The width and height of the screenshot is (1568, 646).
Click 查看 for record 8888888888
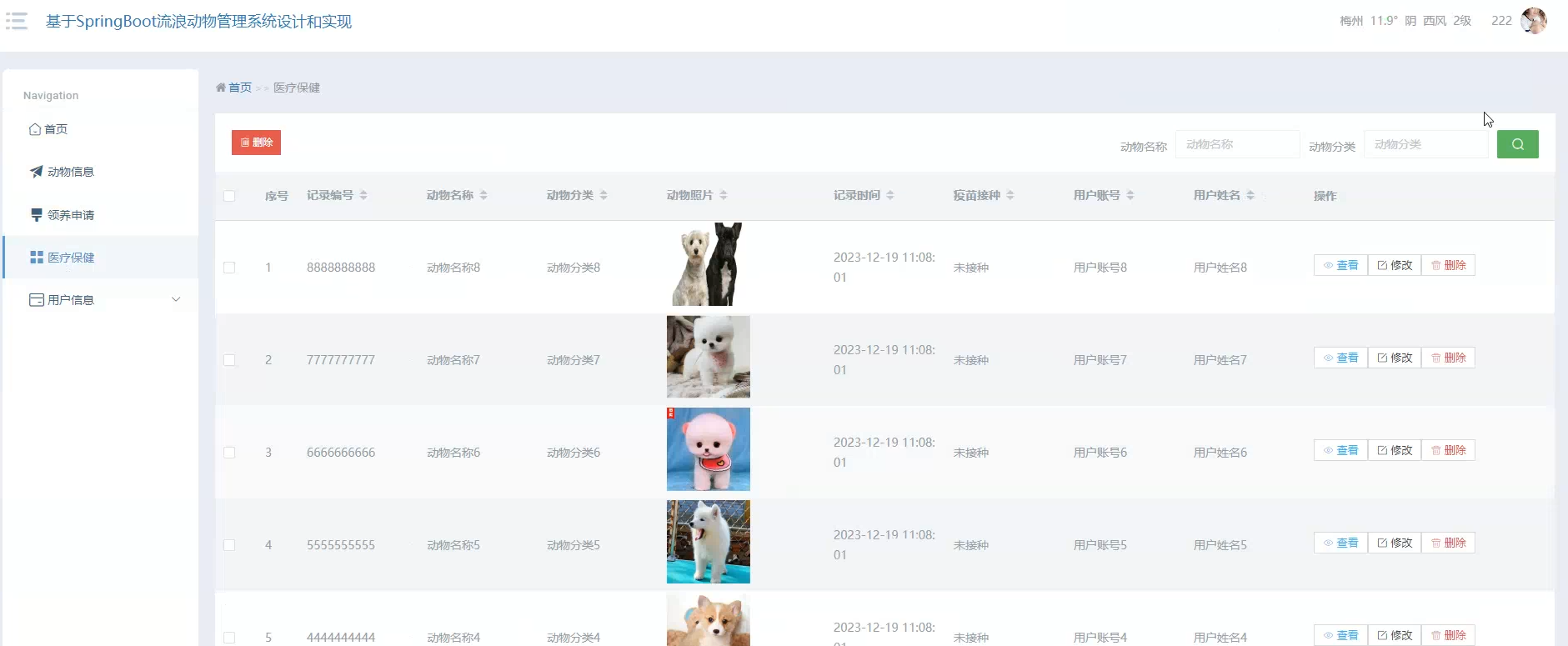click(1340, 265)
